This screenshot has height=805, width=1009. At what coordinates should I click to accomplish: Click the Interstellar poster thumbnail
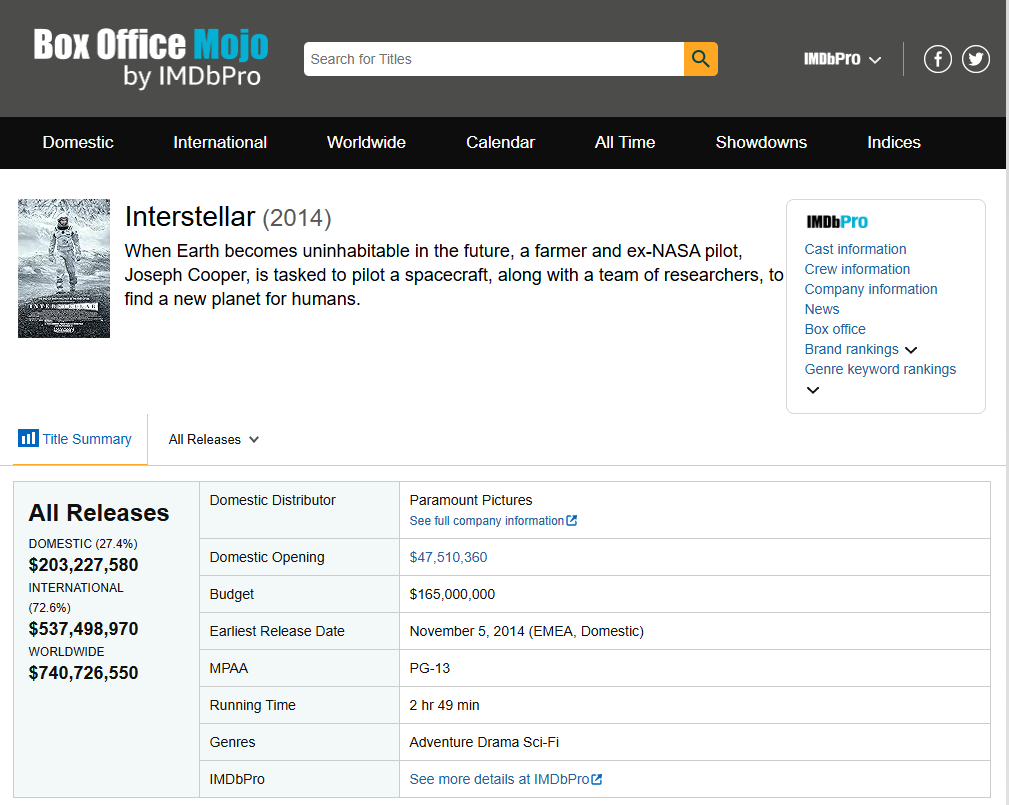[64, 268]
